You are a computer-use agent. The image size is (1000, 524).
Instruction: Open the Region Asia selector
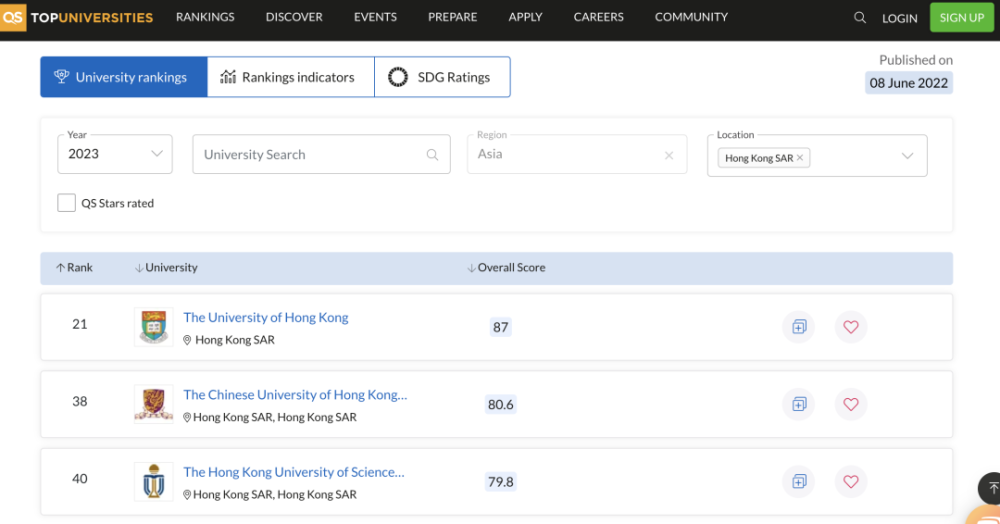[x=577, y=154]
